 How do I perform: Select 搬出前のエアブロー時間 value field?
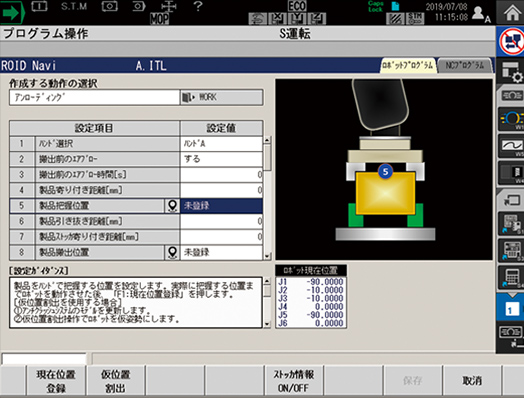(221, 175)
